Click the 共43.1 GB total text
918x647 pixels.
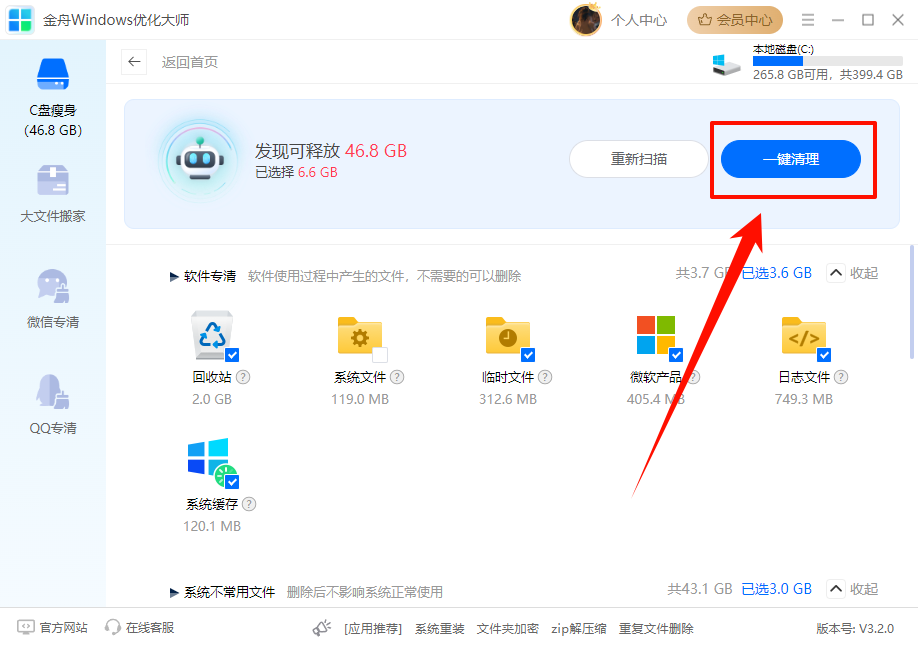coord(700,588)
